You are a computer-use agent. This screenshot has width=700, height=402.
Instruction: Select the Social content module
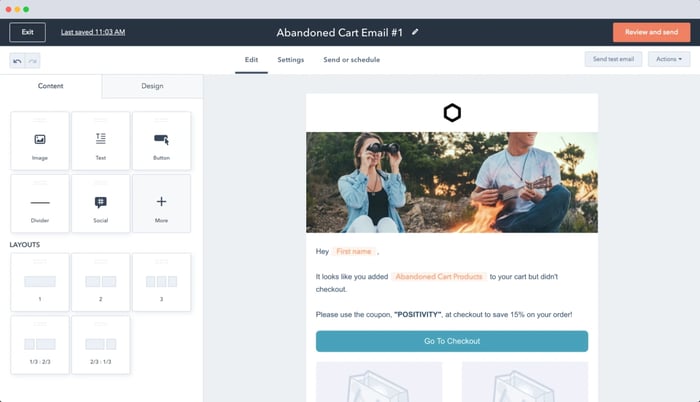101,204
